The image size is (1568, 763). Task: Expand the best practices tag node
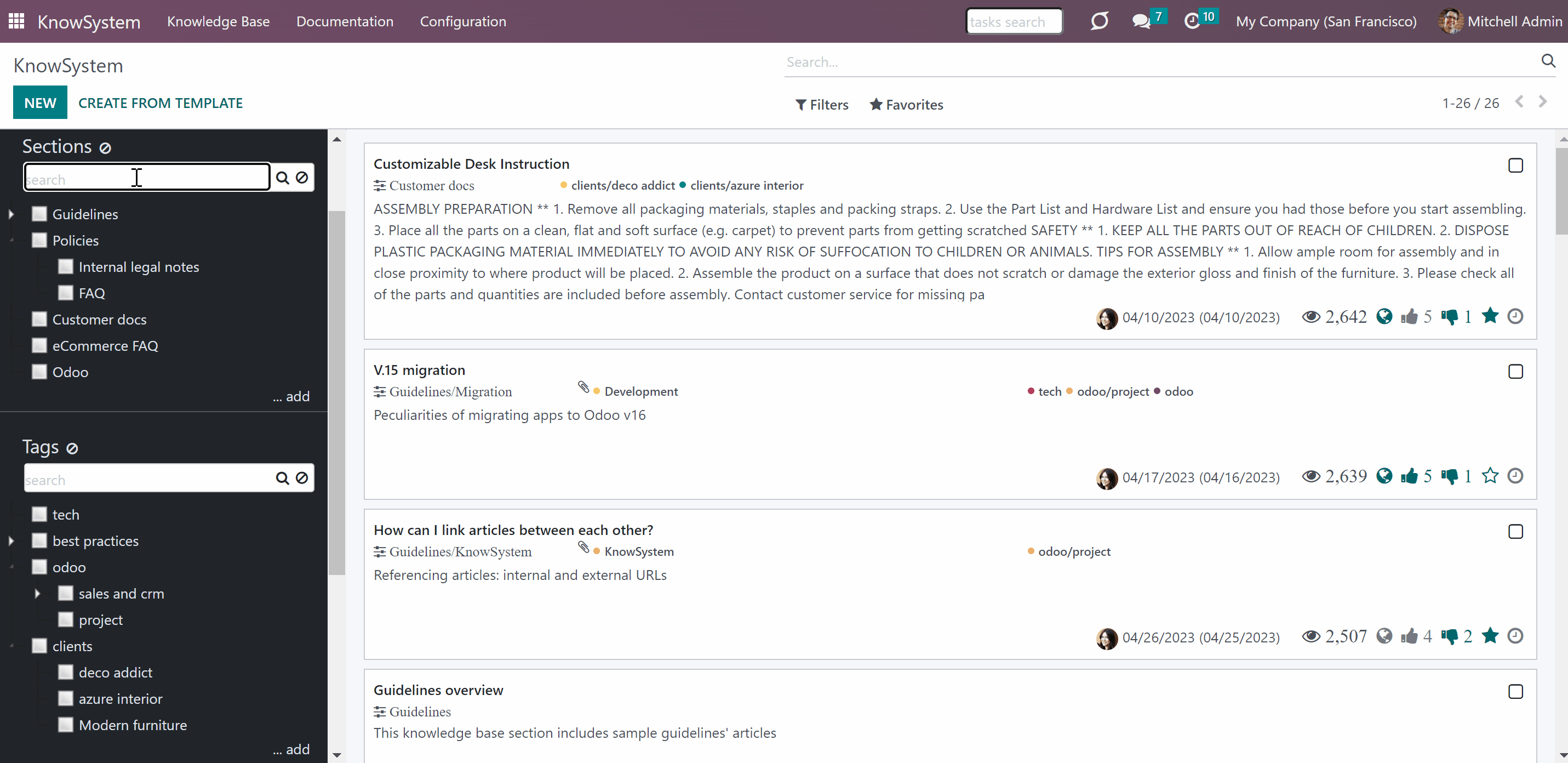click(12, 541)
